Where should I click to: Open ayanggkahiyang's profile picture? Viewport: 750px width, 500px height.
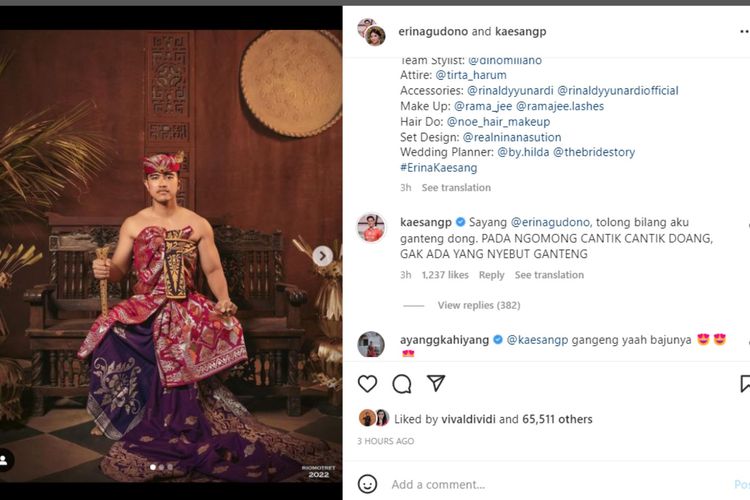[371, 344]
